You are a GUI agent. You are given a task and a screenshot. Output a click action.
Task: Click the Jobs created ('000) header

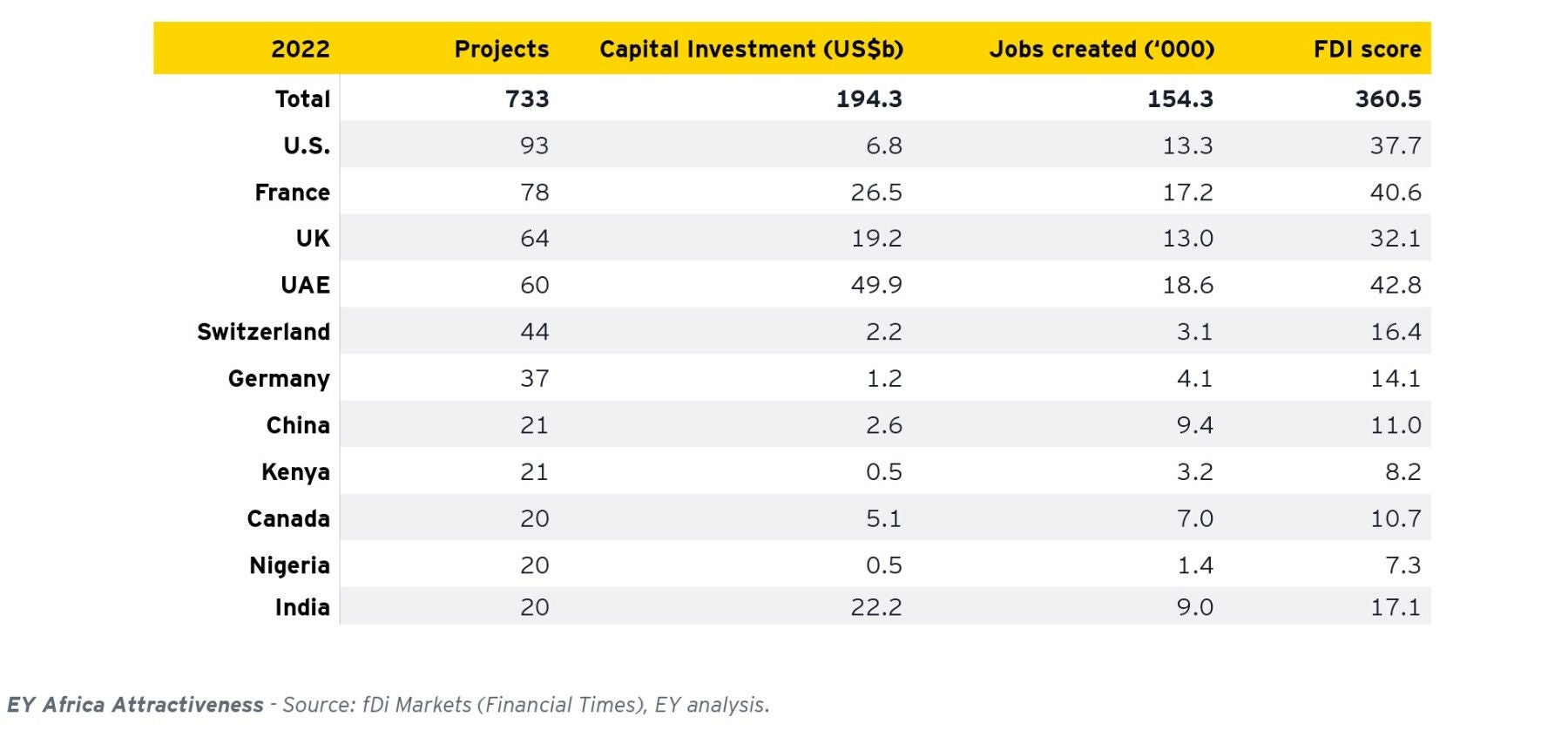click(x=1101, y=49)
